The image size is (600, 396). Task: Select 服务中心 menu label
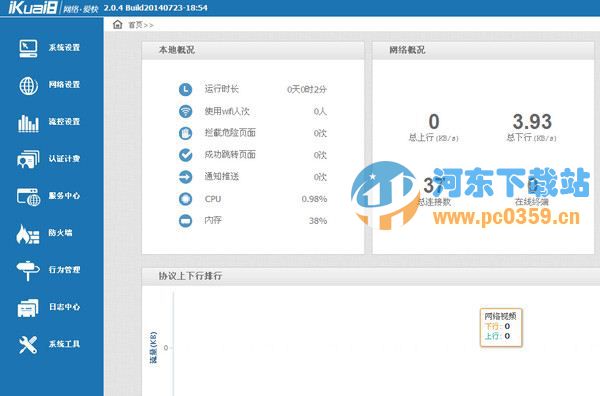pyautogui.click(x=64, y=196)
